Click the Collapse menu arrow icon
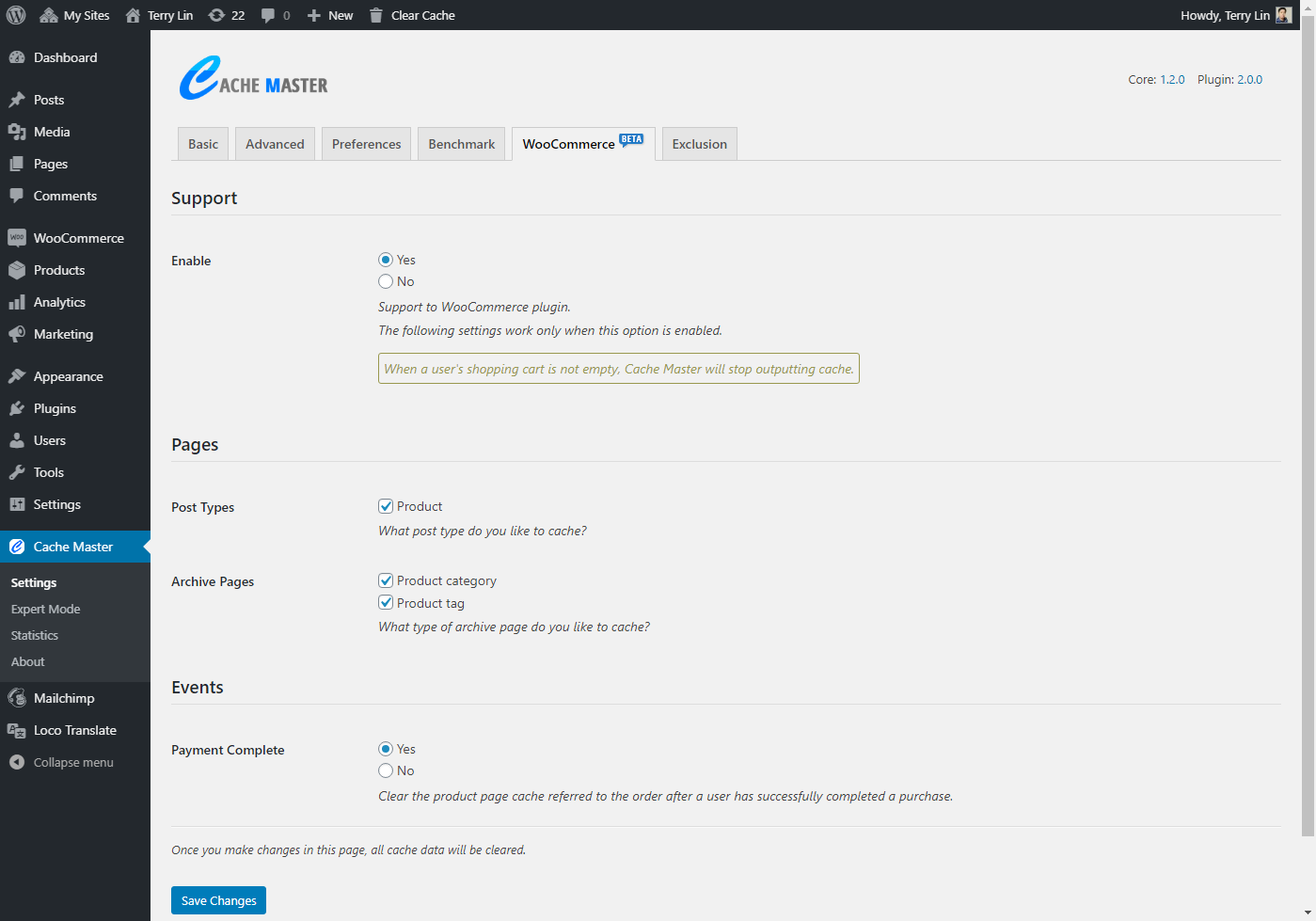Screen dimensions: 1316x921 17,762
